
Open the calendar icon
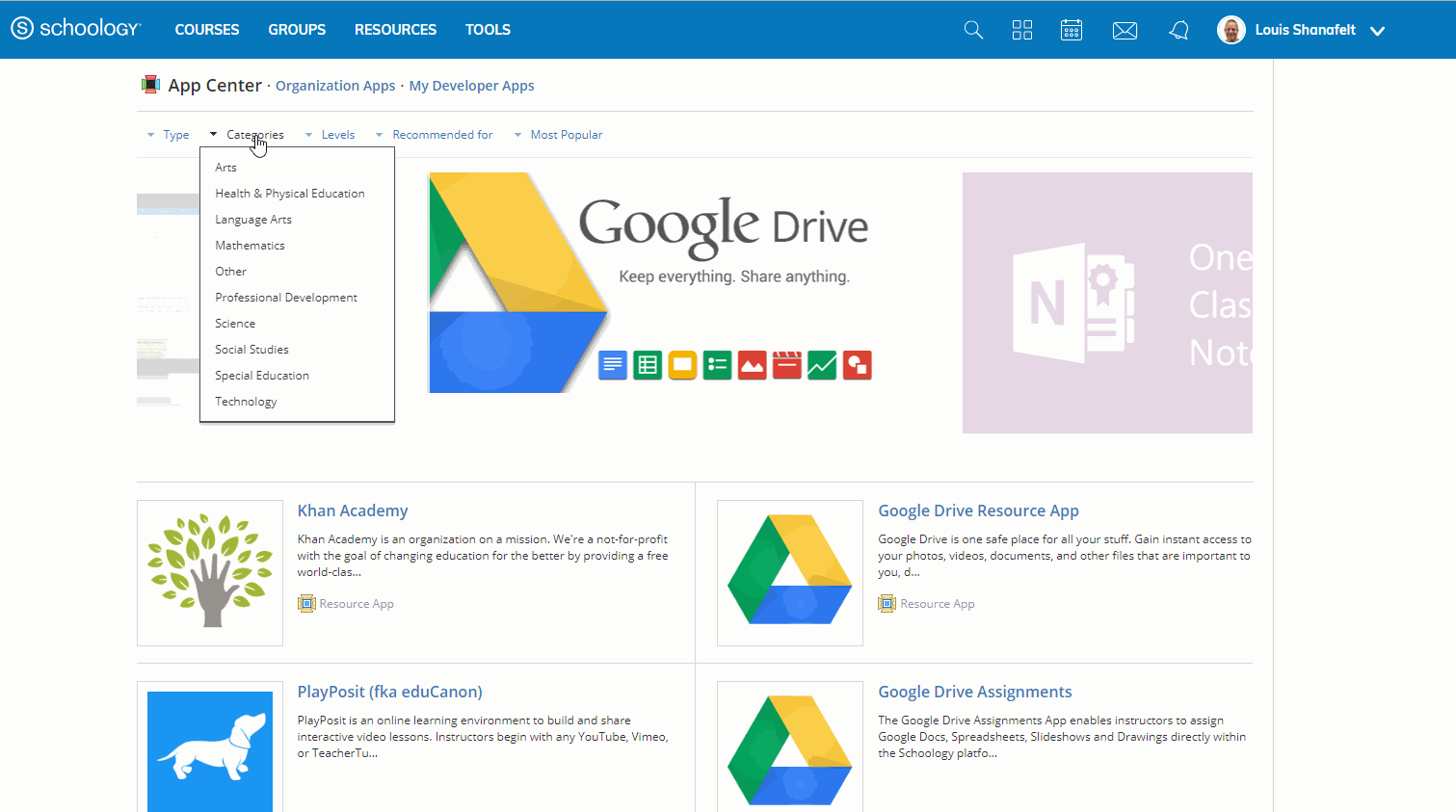coord(1072,30)
